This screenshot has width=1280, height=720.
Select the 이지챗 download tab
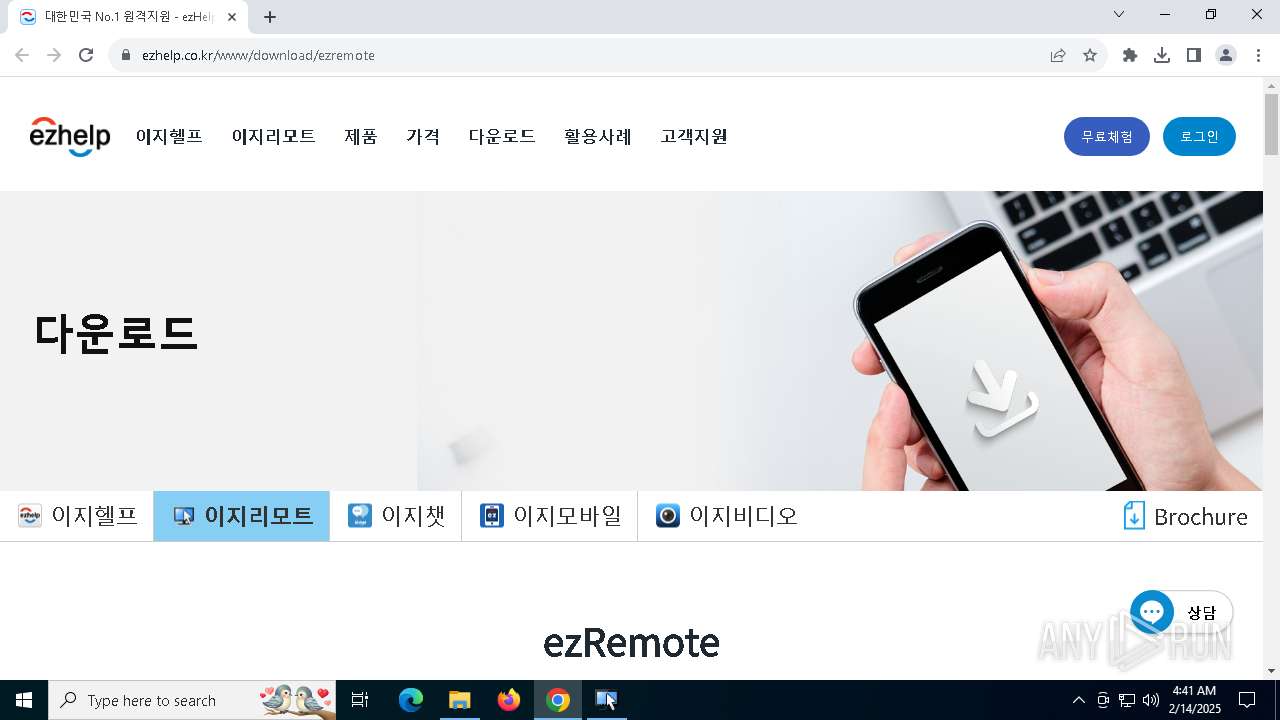click(x=396, y=516)
